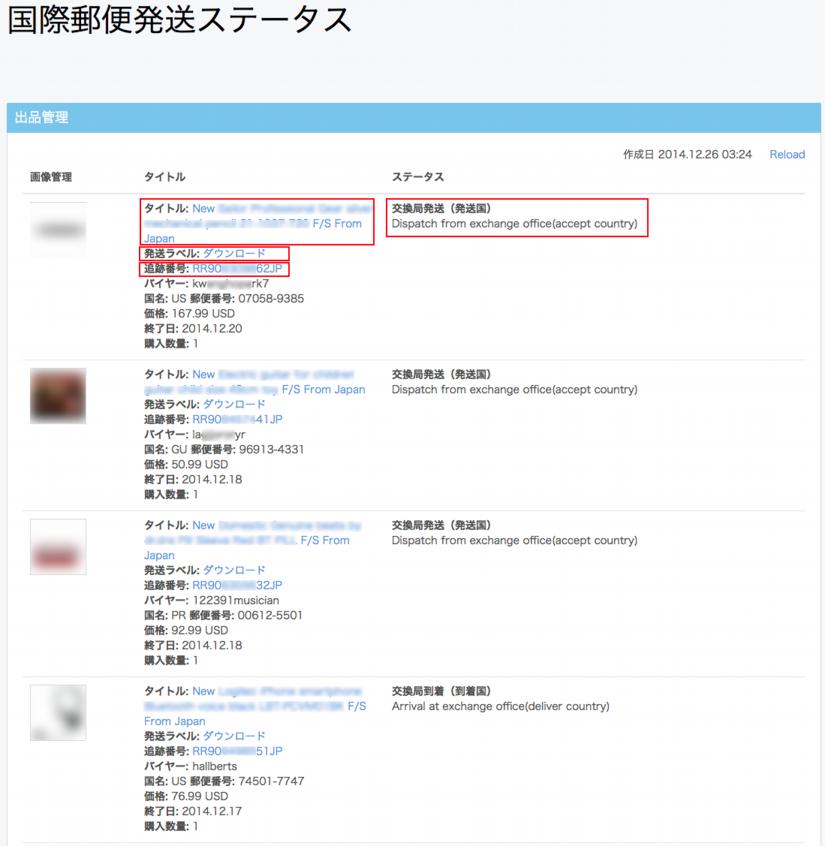Screen dimensions: 825x846
Task: Download shipping label for buyer 122391musician
Action: (x=234, y=570)
